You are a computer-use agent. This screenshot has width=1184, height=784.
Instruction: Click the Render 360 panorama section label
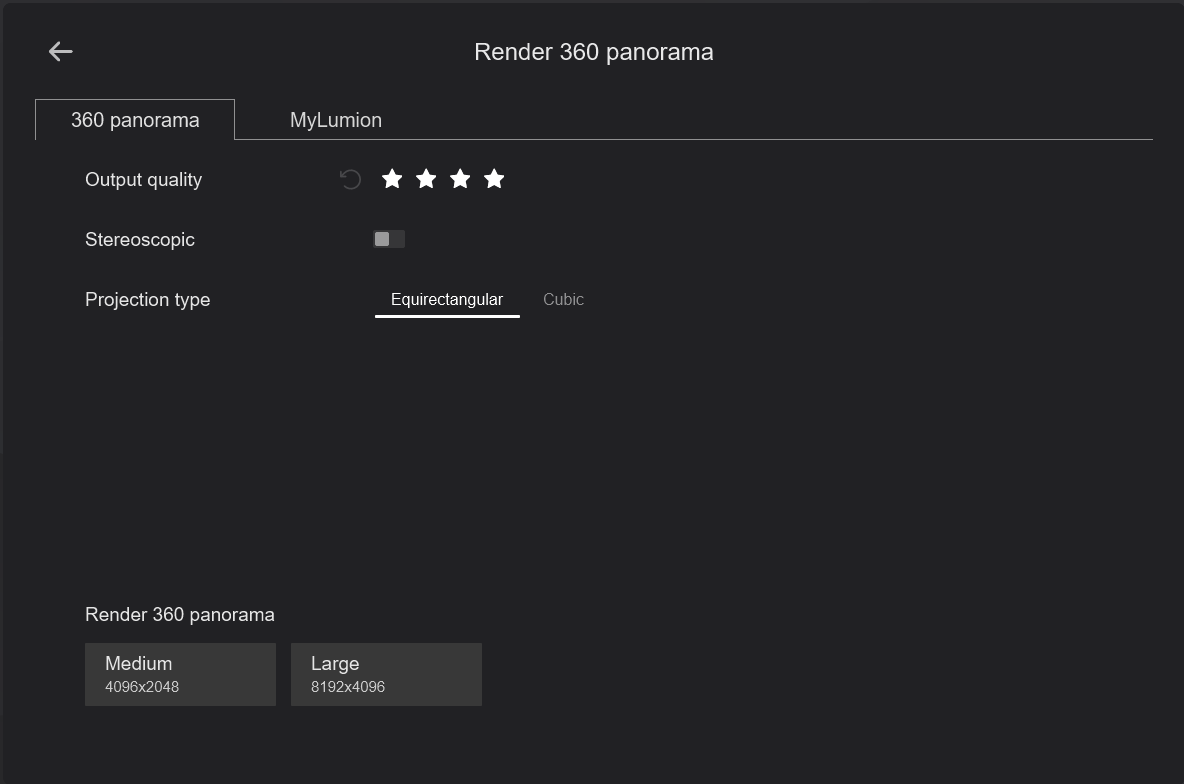(x=180, y=615)
